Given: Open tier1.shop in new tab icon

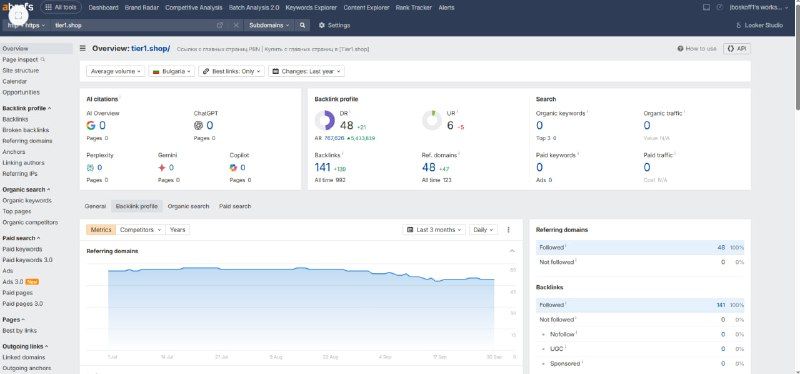Looking at the screenshot, I should [220, 25].
